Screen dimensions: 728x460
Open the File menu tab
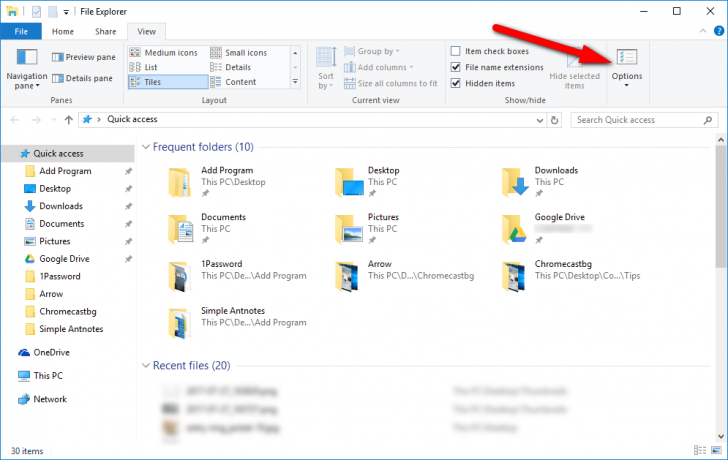click(21, 31)
